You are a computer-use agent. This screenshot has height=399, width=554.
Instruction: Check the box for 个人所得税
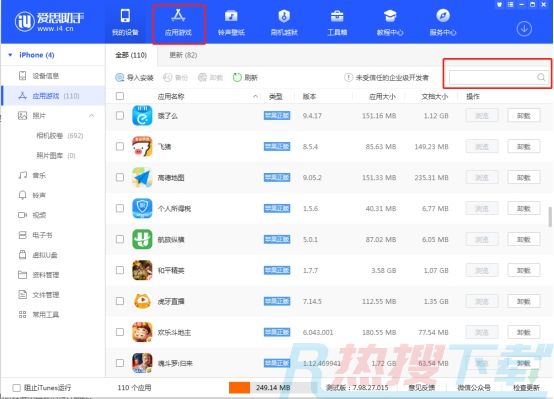coord(120,208)
